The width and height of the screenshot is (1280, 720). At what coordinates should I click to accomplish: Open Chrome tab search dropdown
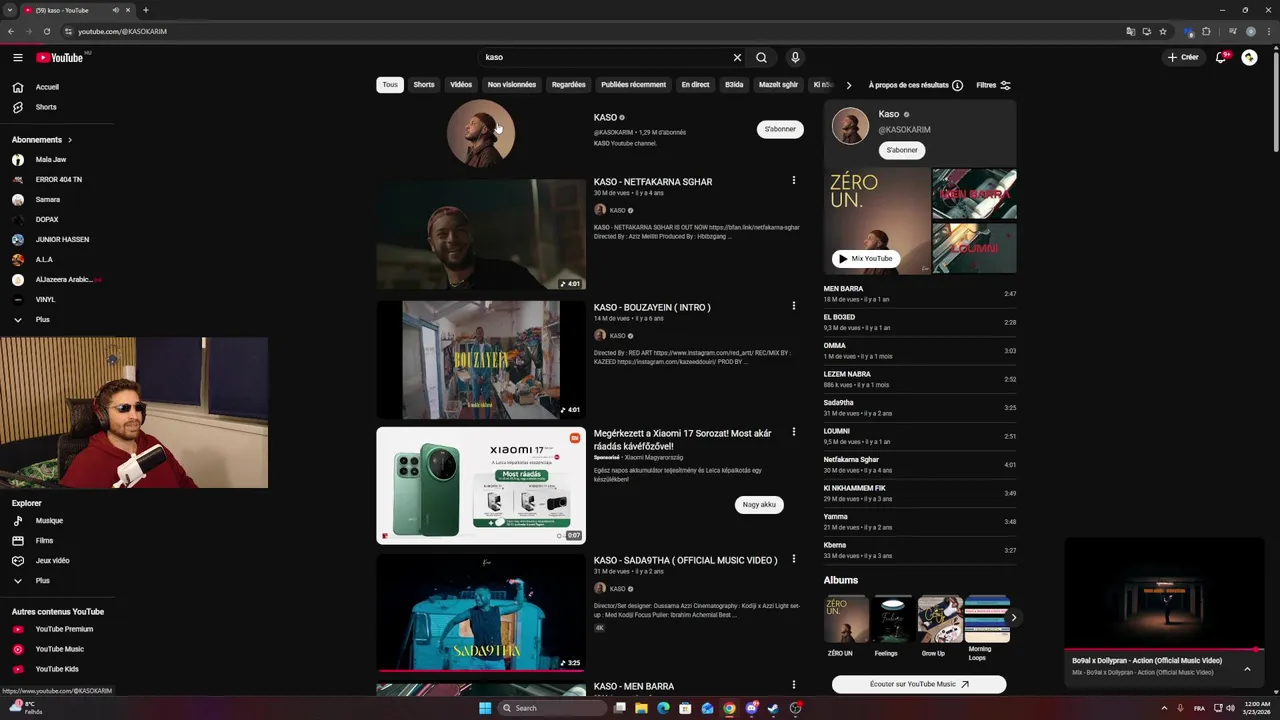click(10, 10)
